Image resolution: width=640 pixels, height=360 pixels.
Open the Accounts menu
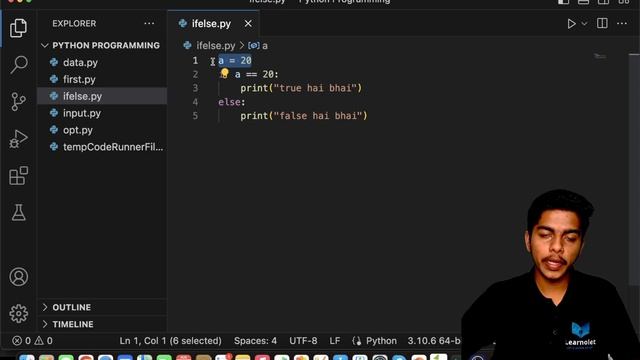(x=18, y=277)
